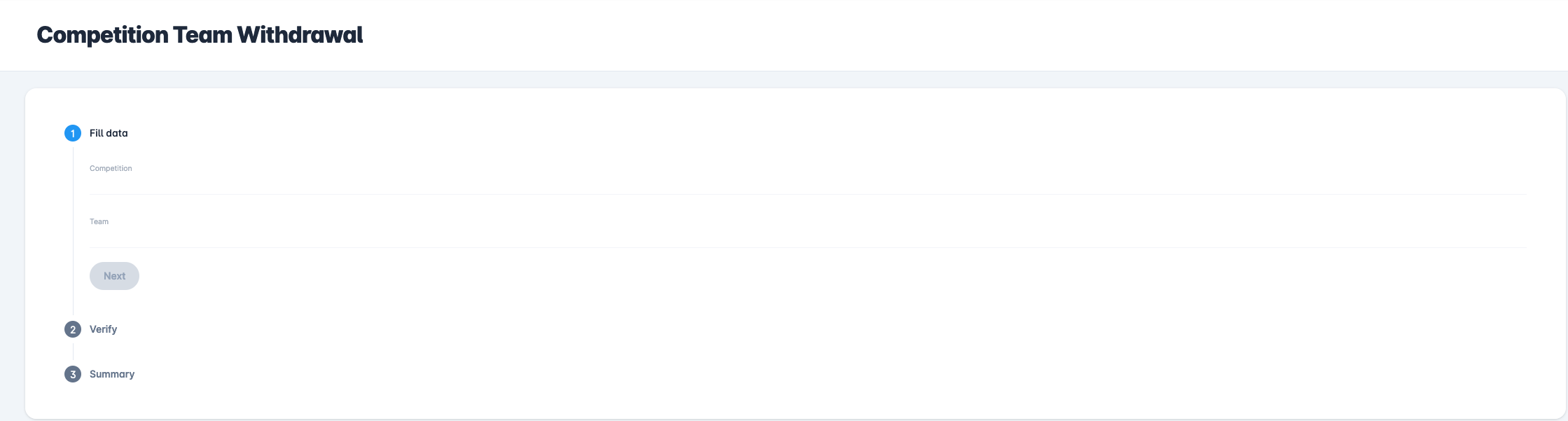
Task: Click the line connecting steps 1 and 2
Action: (73, 231)
